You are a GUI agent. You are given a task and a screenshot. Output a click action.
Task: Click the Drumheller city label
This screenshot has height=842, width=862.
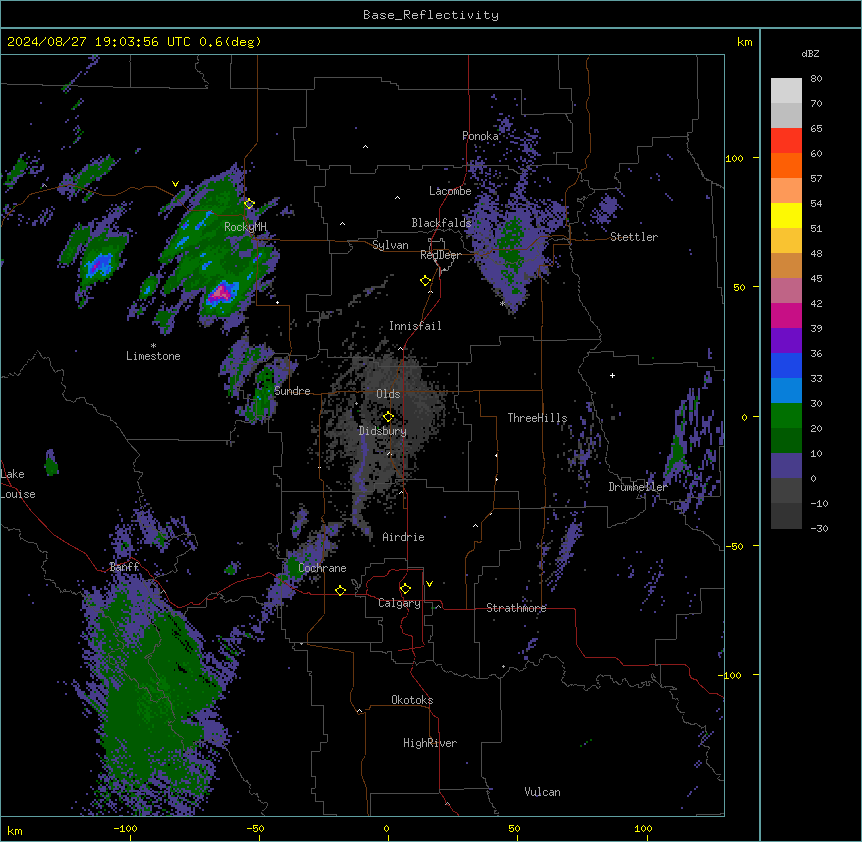coord(638,487)
